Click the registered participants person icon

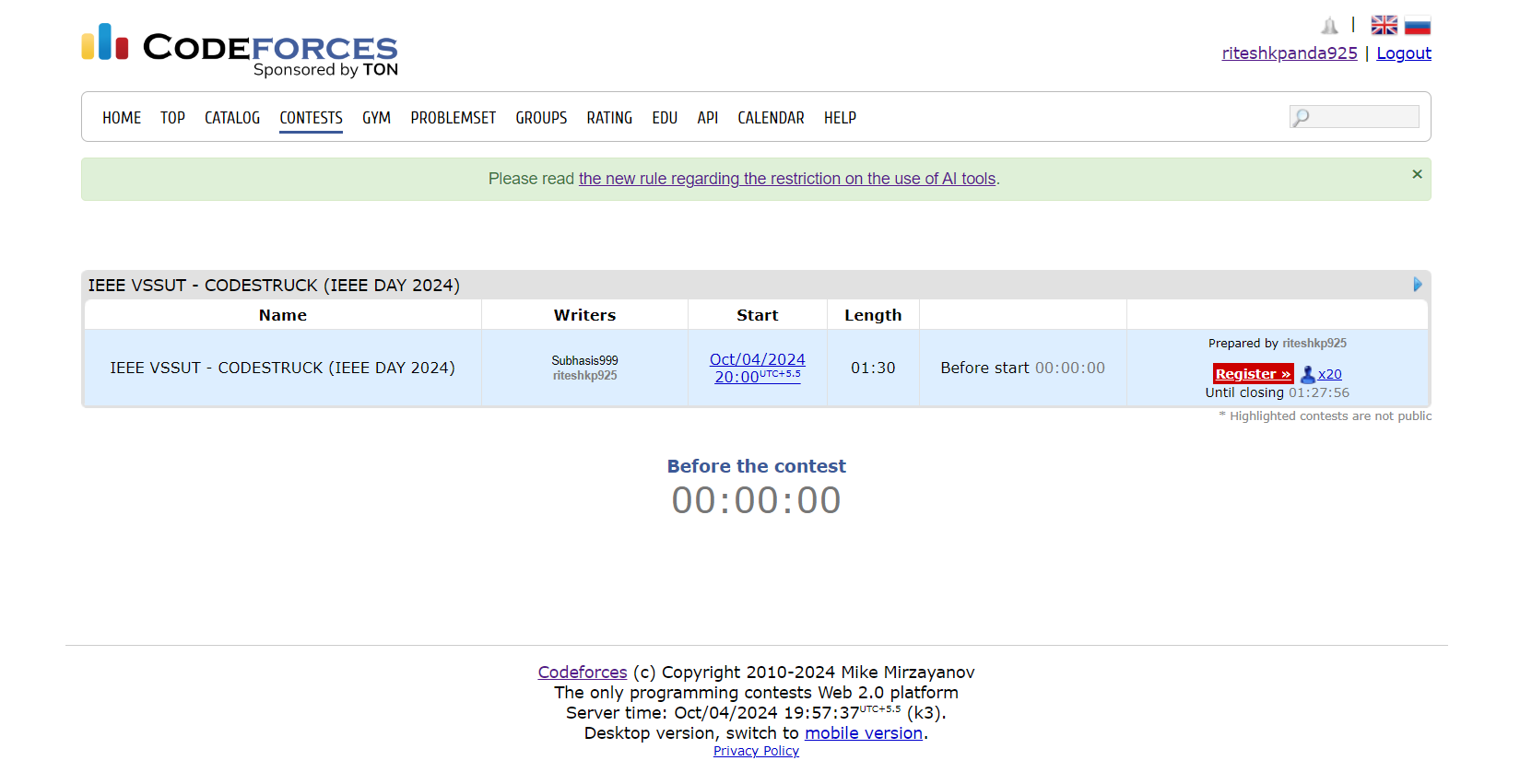point(1307,374)
